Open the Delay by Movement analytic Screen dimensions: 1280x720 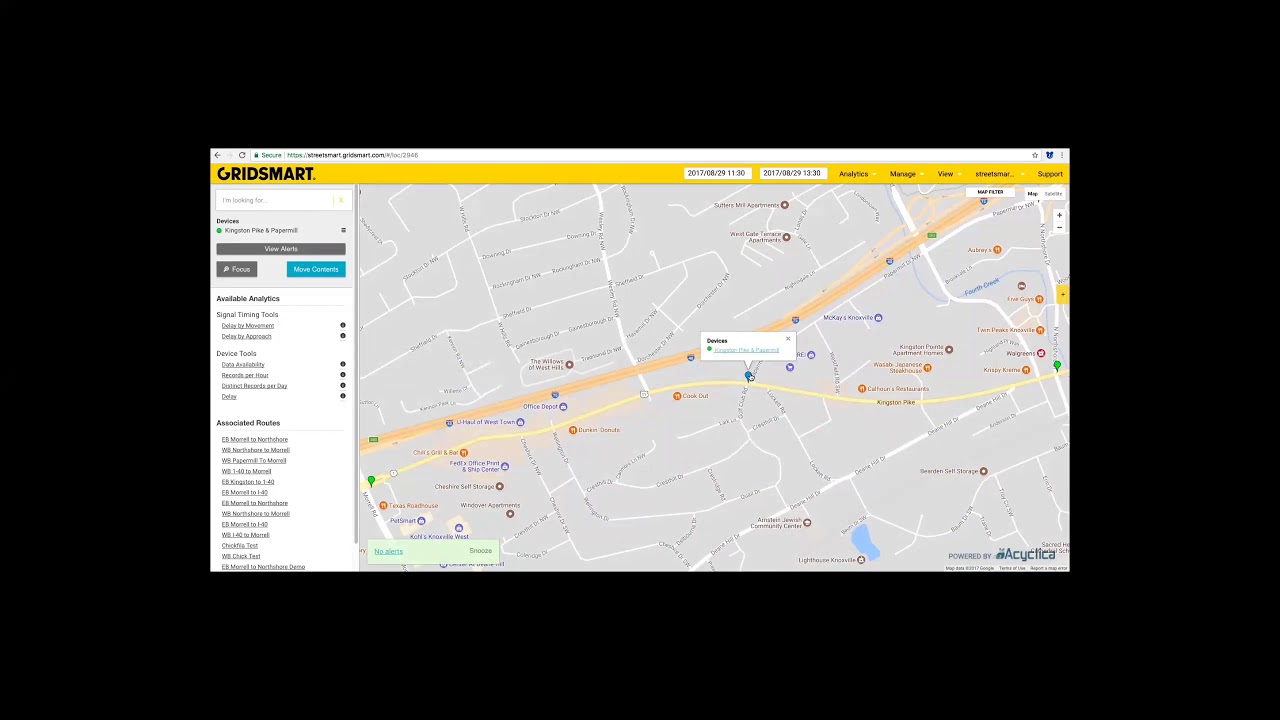coord(248,325)
